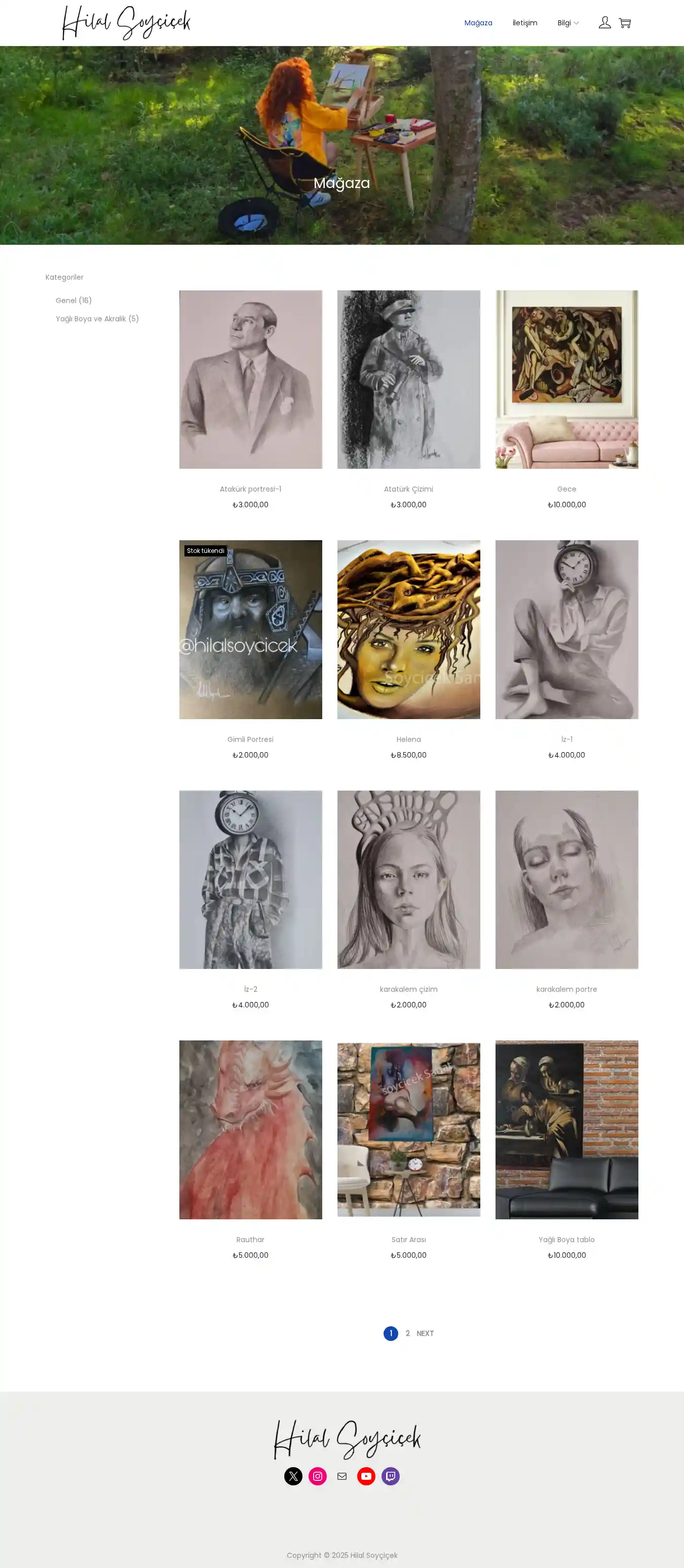Image resolution: width=684 pixels, height=1568 pixels.
Task: Open the Gece painting thumbnail
Action: click(566, 379)
